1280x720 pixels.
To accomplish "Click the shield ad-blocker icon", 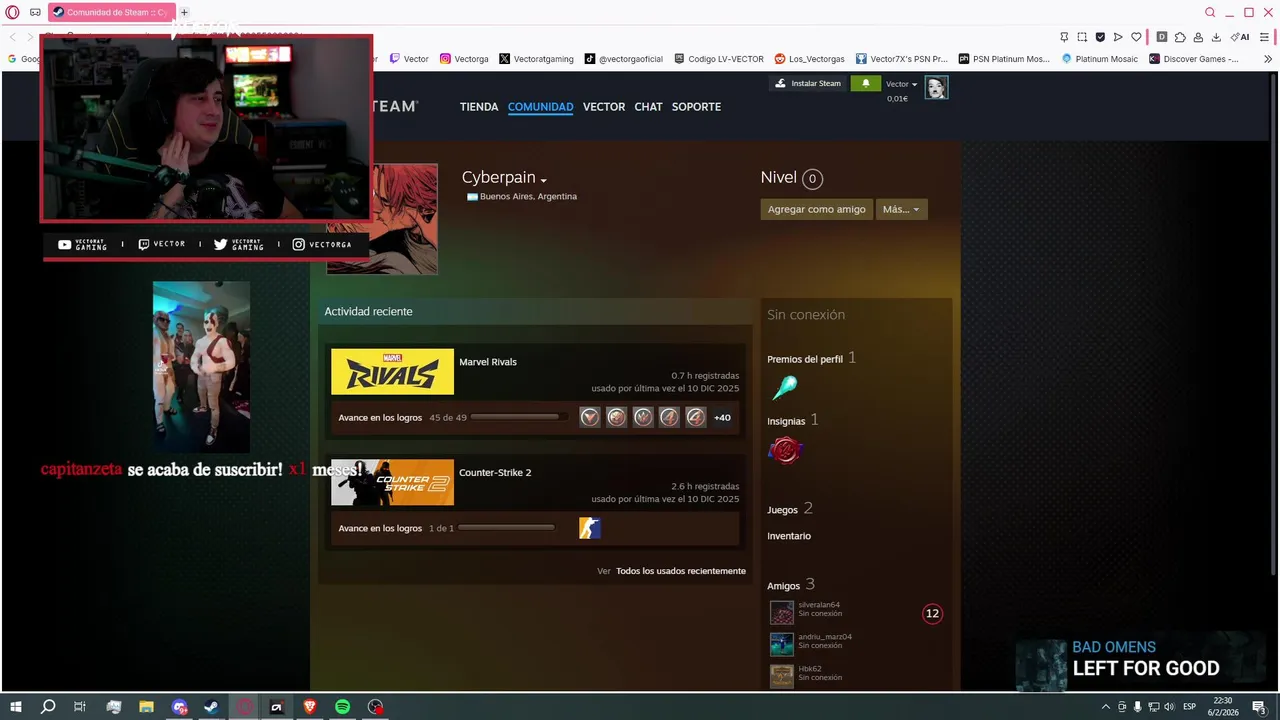I will [x=1100, y=37].
